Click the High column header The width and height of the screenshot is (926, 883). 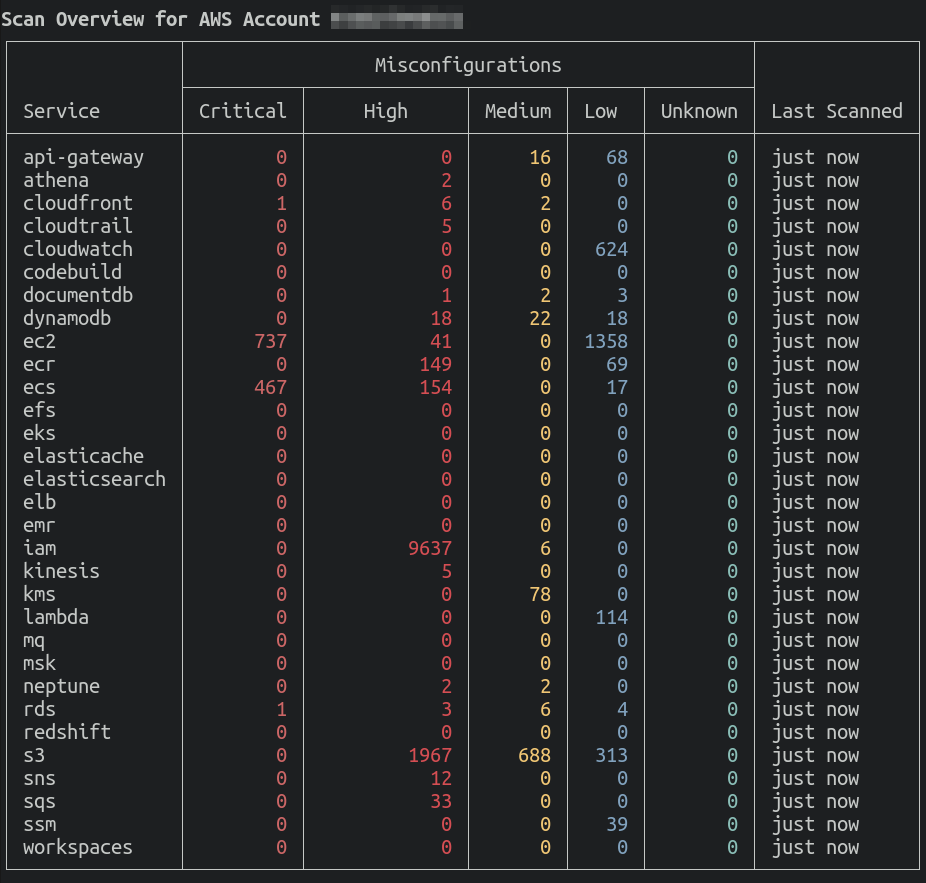(x=385, y=111)
